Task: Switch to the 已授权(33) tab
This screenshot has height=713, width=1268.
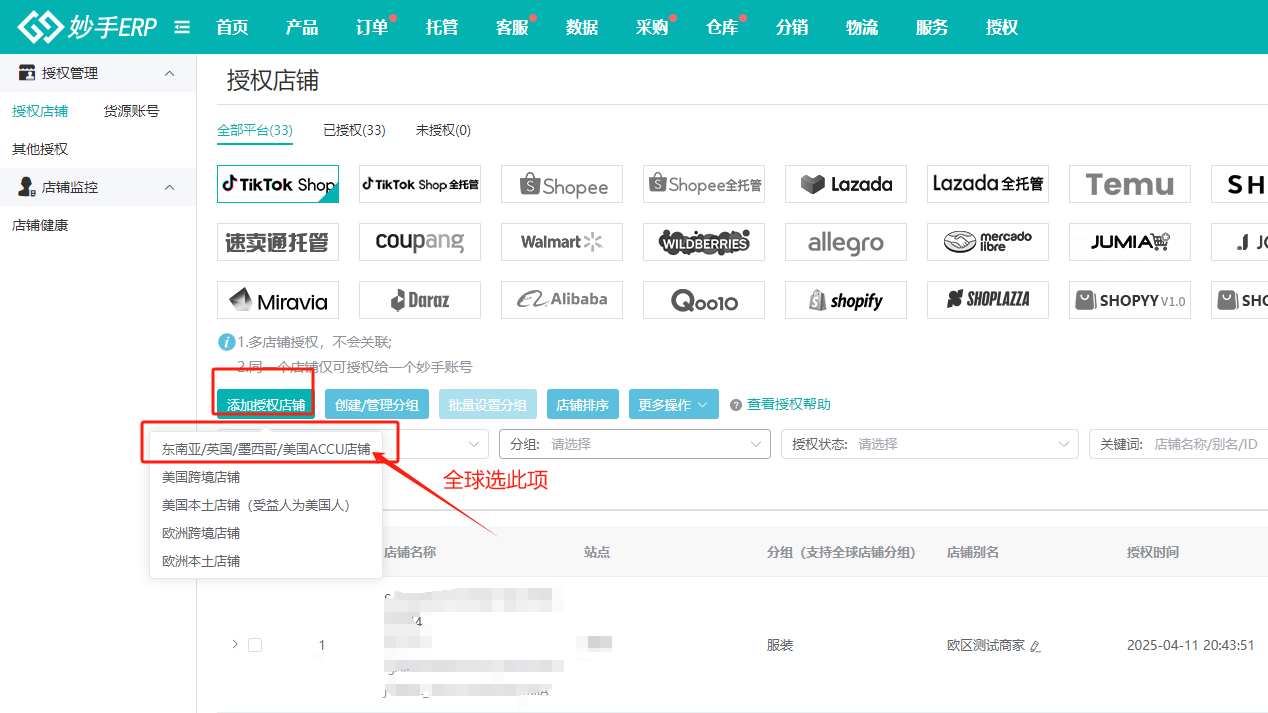Action: (354, 130)
